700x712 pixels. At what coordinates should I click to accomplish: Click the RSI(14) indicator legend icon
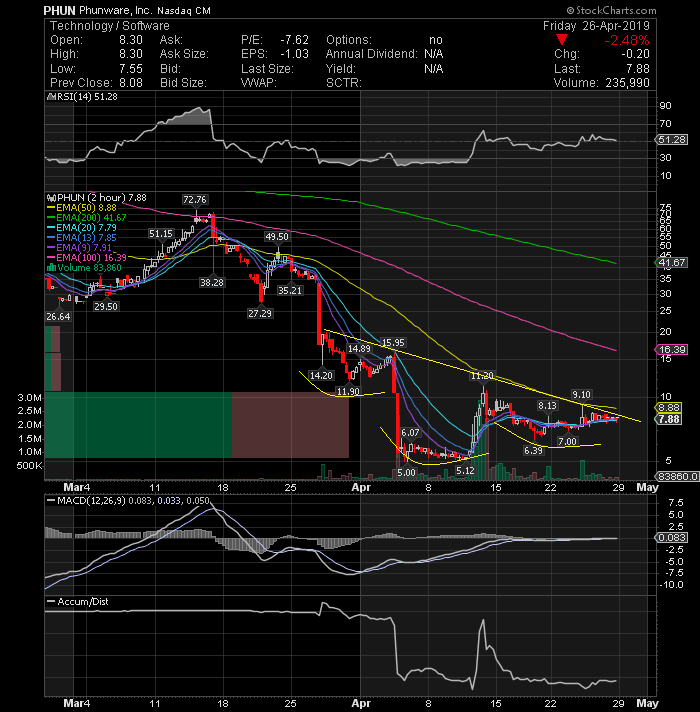point(51,97)
